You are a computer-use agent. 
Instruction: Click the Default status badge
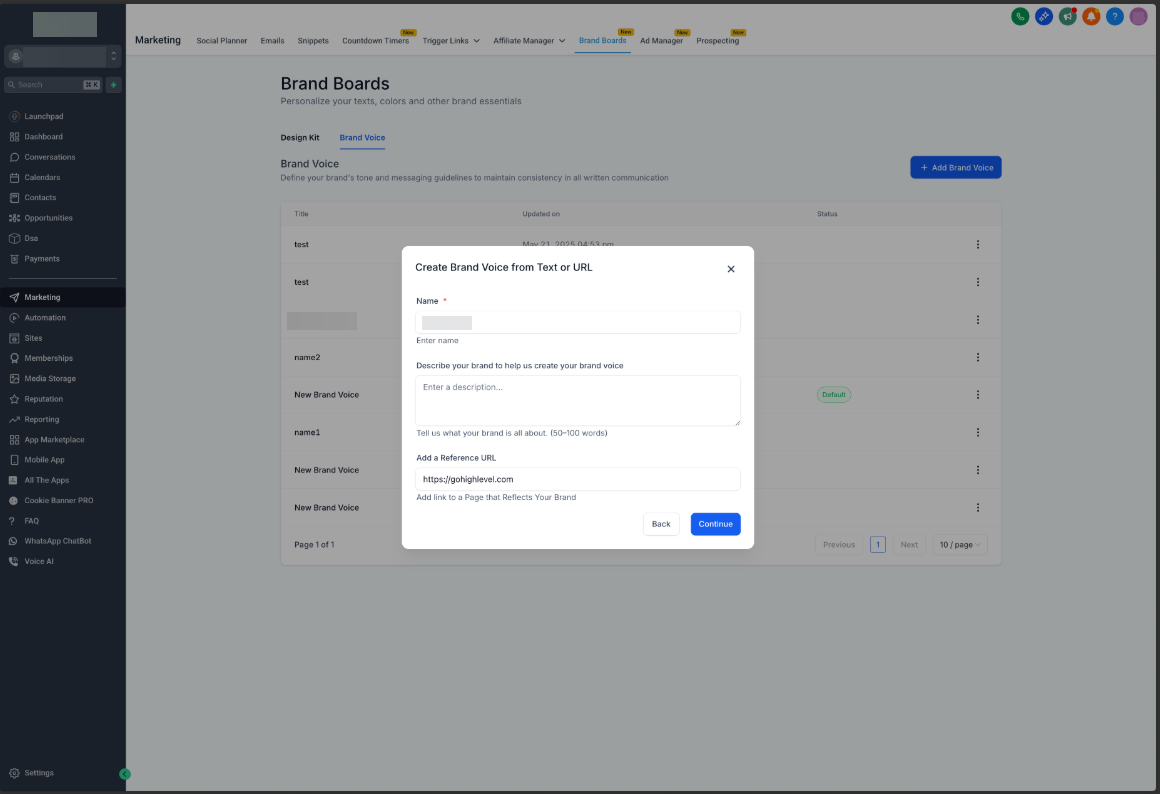click(834, 395)
